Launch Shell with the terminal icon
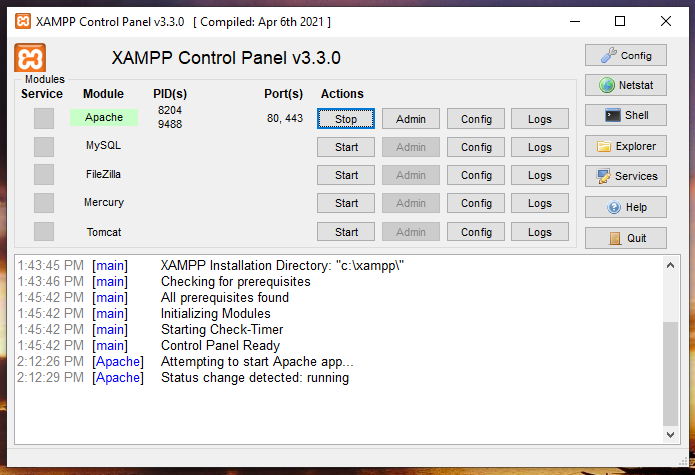The width and height of the screenshot is (695, 475). pyautogui.click(x=625, y=115)
